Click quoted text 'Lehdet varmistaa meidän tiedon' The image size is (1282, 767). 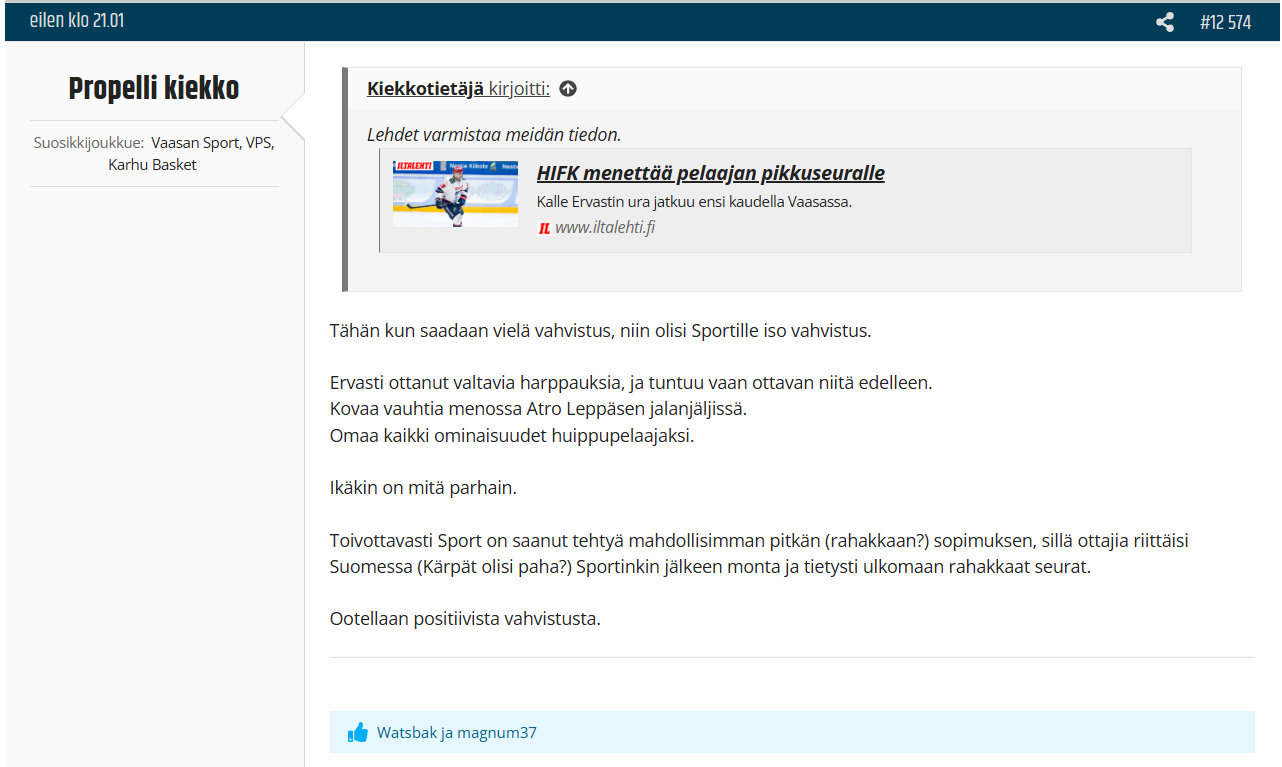pos(494,135)
